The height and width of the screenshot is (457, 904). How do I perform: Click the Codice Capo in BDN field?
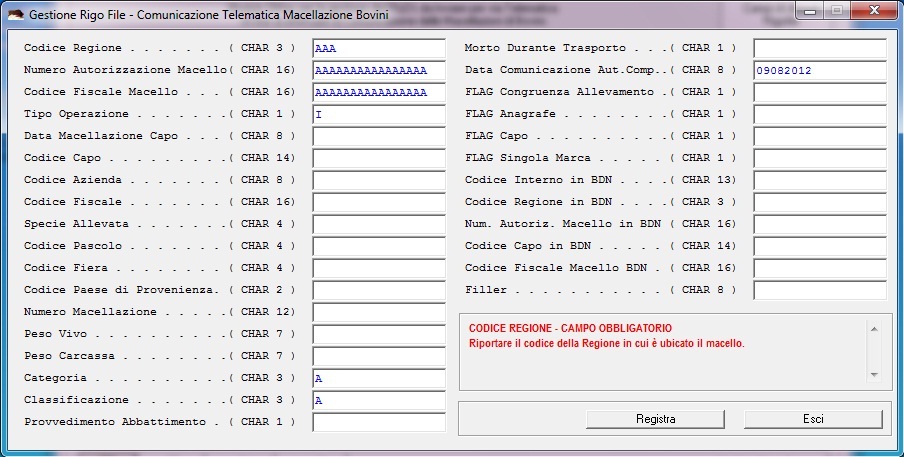pos(820,246)
